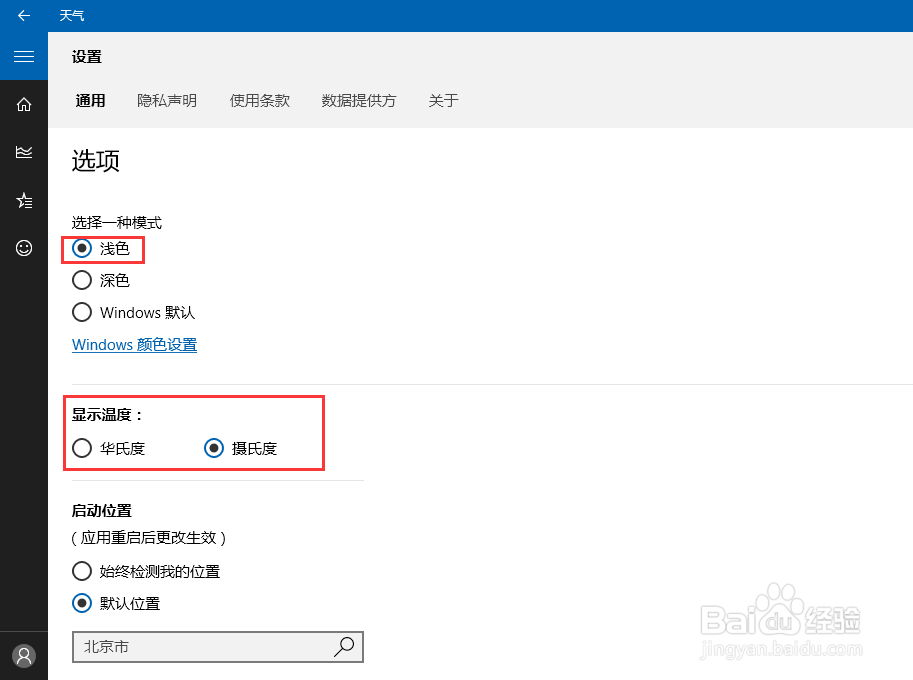Select the Windows 默认 theme mode

pyautogui.click(x=82, y=312)
